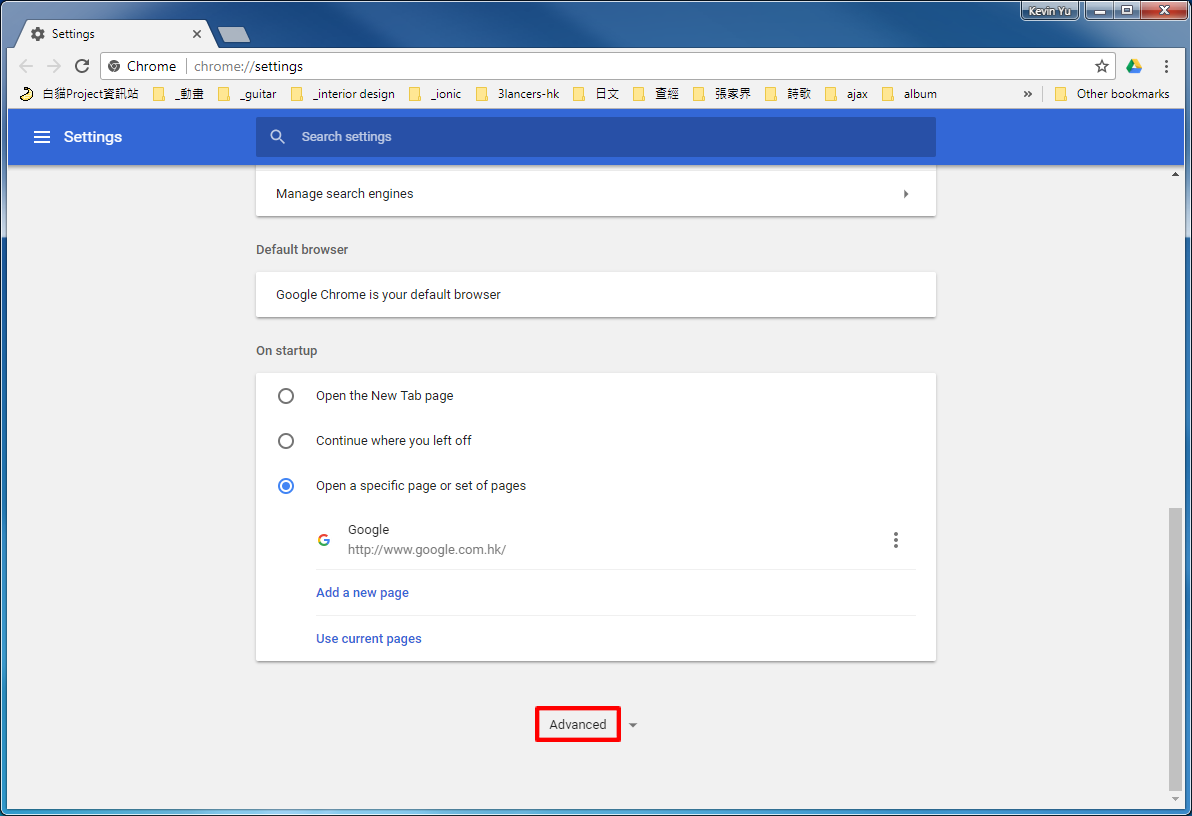
Task: Open the 日文 bookmark folder
Action: 596,94
